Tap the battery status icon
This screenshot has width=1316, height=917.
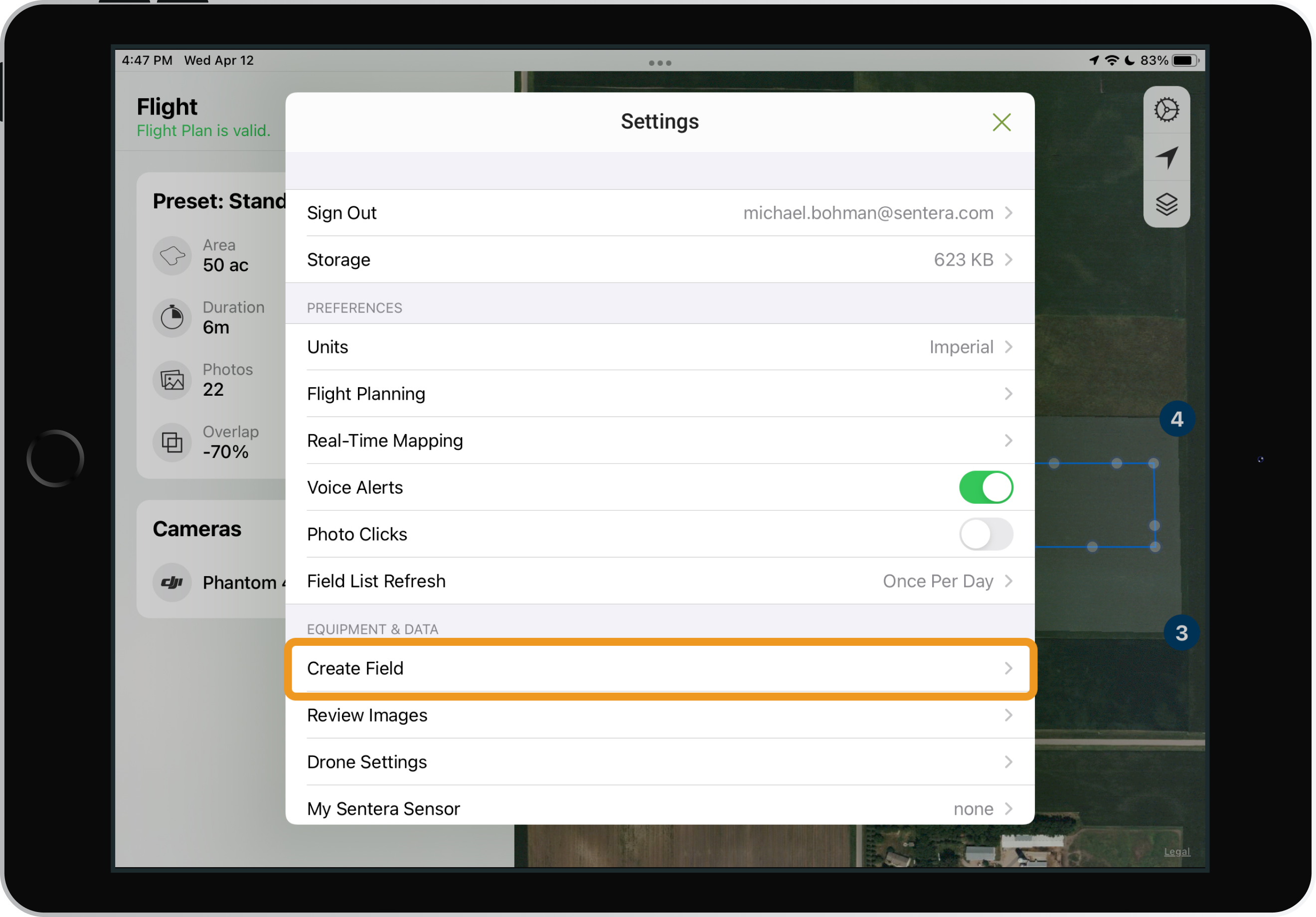click(1185, 60)
